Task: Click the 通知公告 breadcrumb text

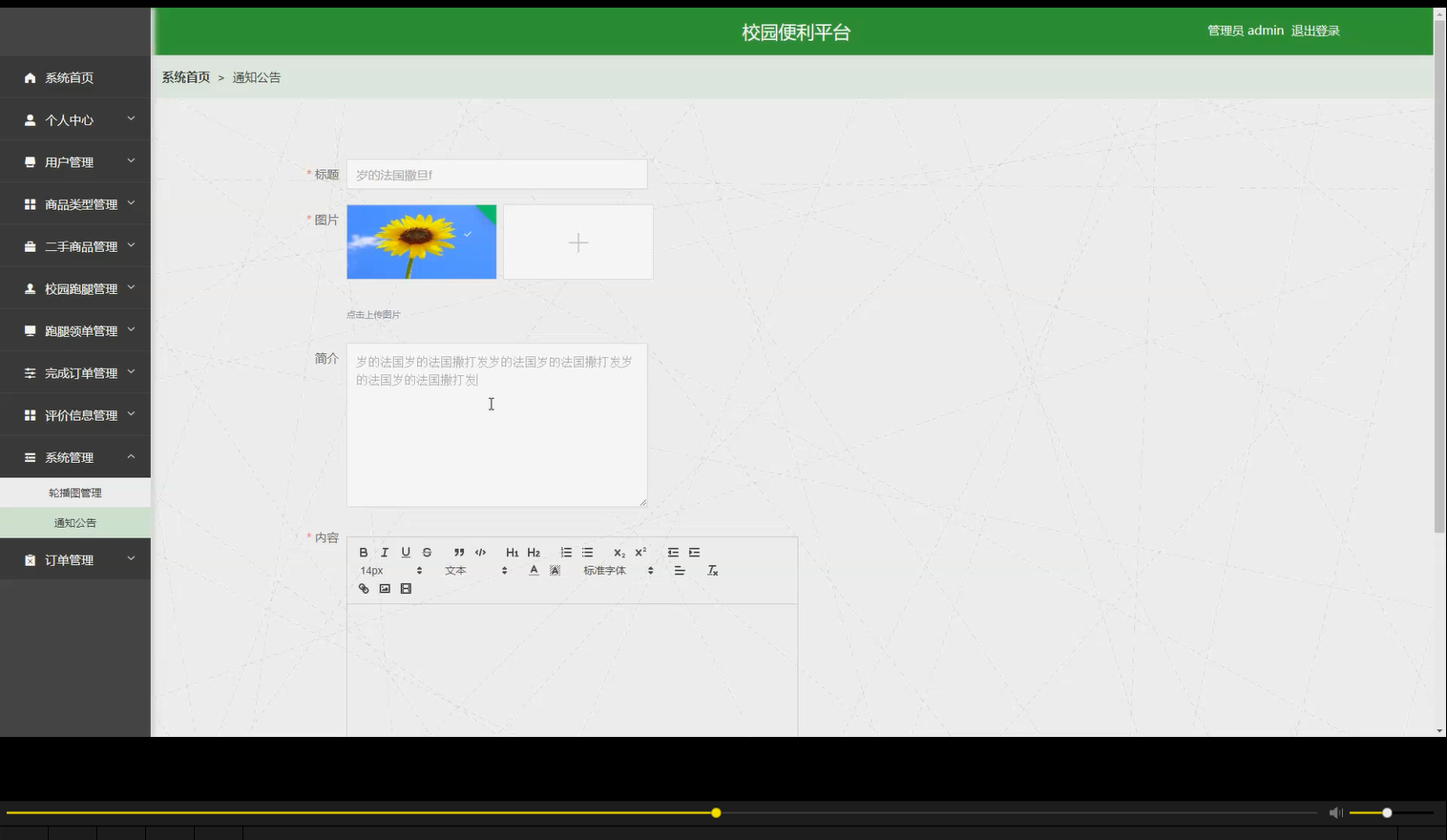Action: (x=257, y=77)
